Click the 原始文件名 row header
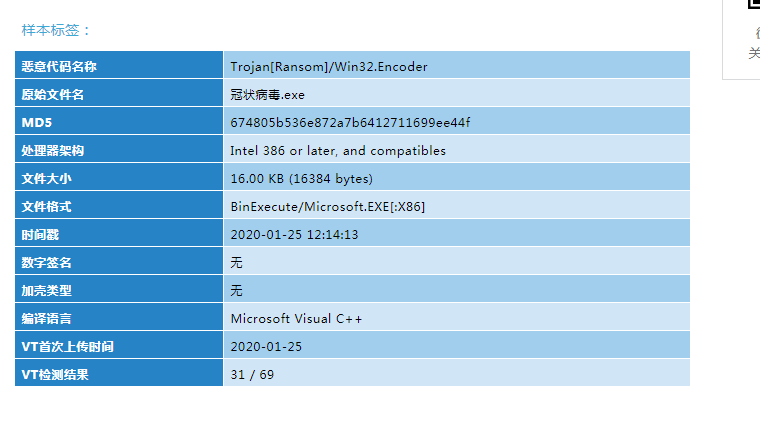 119,93
